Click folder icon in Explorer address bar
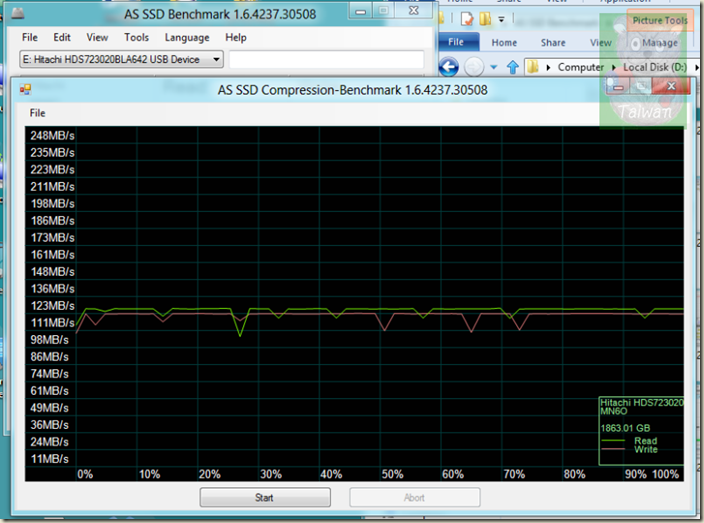This screenshot has width=704, height=523. pyautogui.click(x=532, y=67)
